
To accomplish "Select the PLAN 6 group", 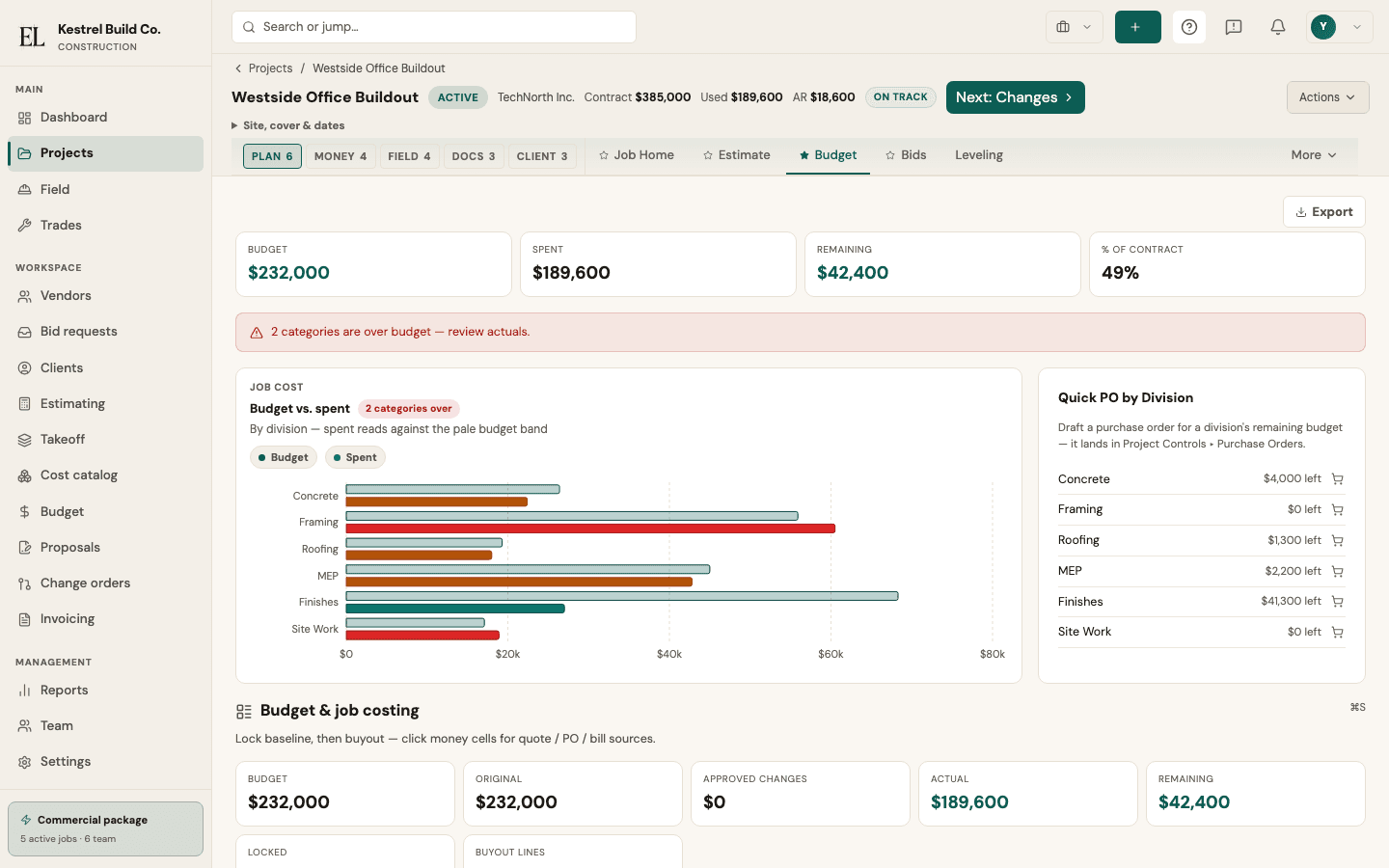I will (272, 156).
